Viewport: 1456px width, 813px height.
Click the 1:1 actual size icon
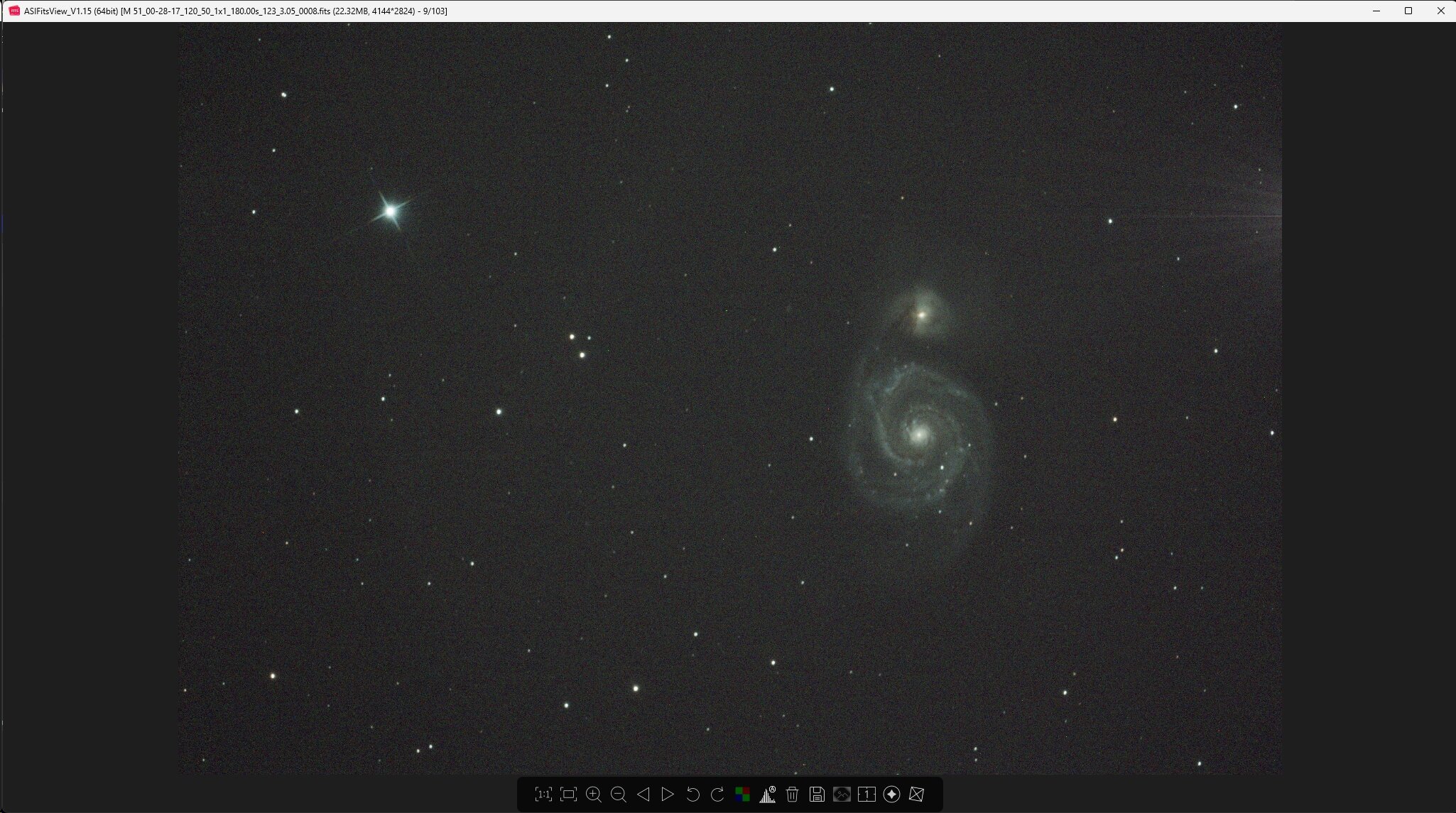pyautogui.click(x=543, y=795)
